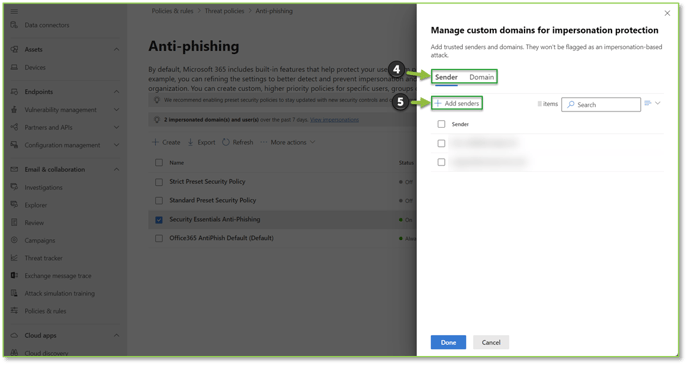The width and height of the screenshot is (687, 365).
Task: Click the Exchange message trace icon
Action: pyautogui.click(x=14, y=276)
